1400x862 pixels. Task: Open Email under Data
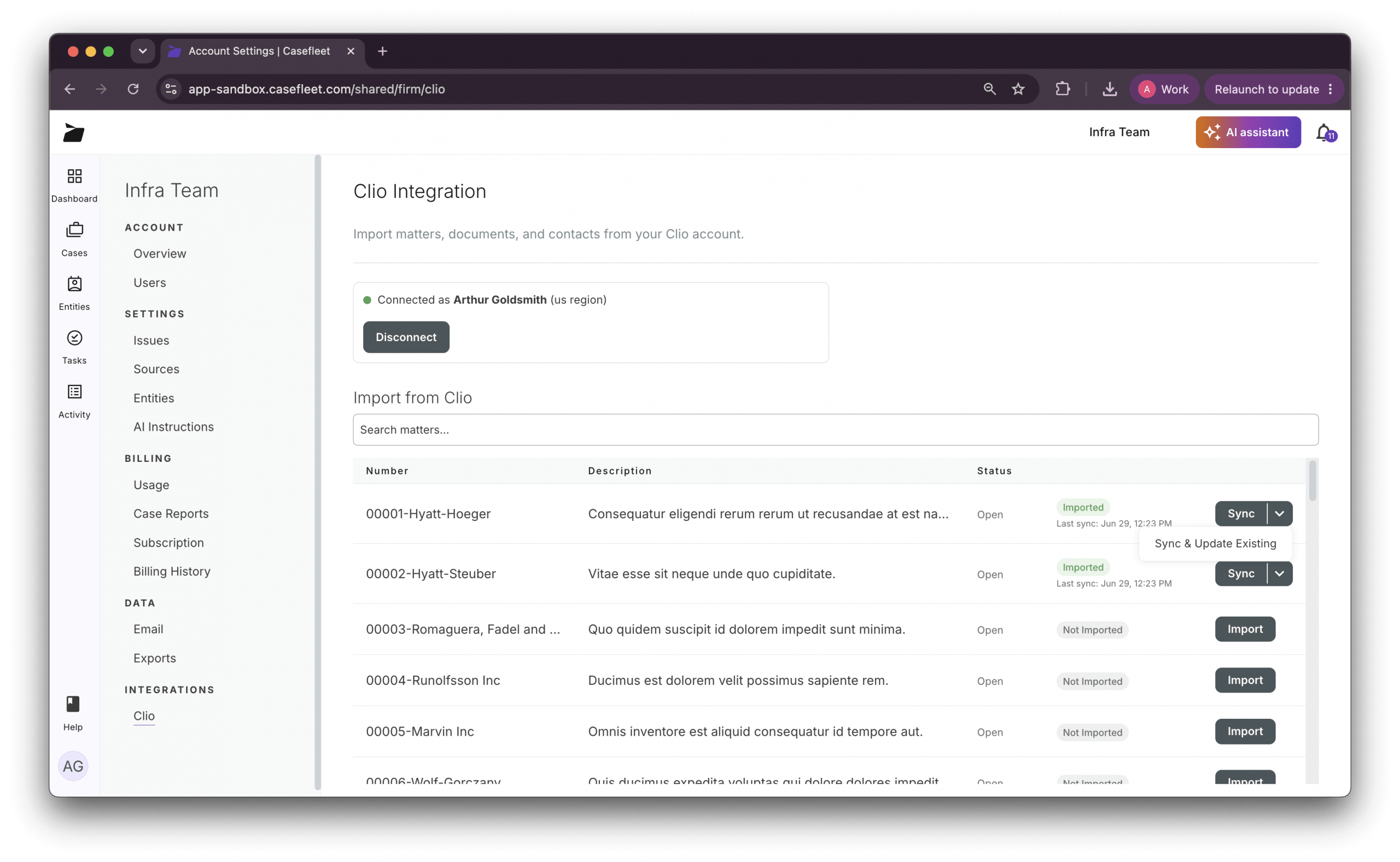pos(148,629)
